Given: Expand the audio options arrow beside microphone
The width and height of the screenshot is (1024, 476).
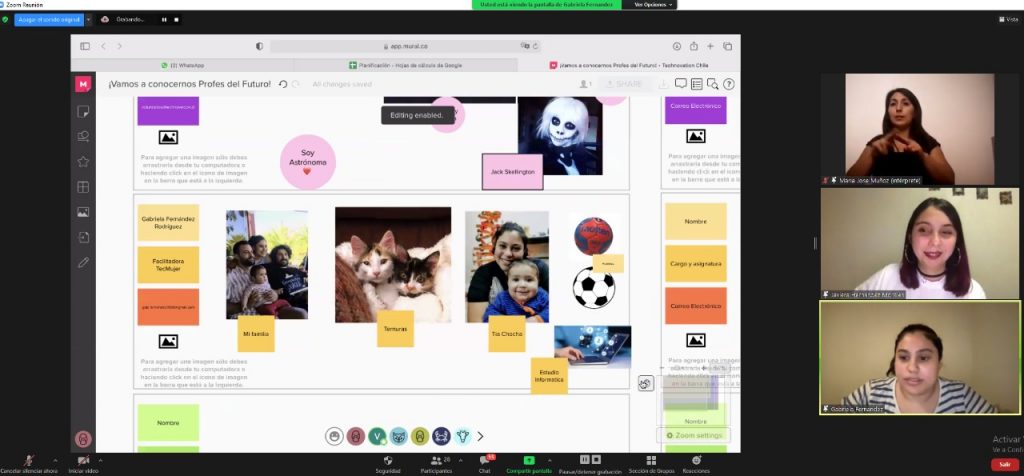Looking at the screenshot, I should coord(55,460).
